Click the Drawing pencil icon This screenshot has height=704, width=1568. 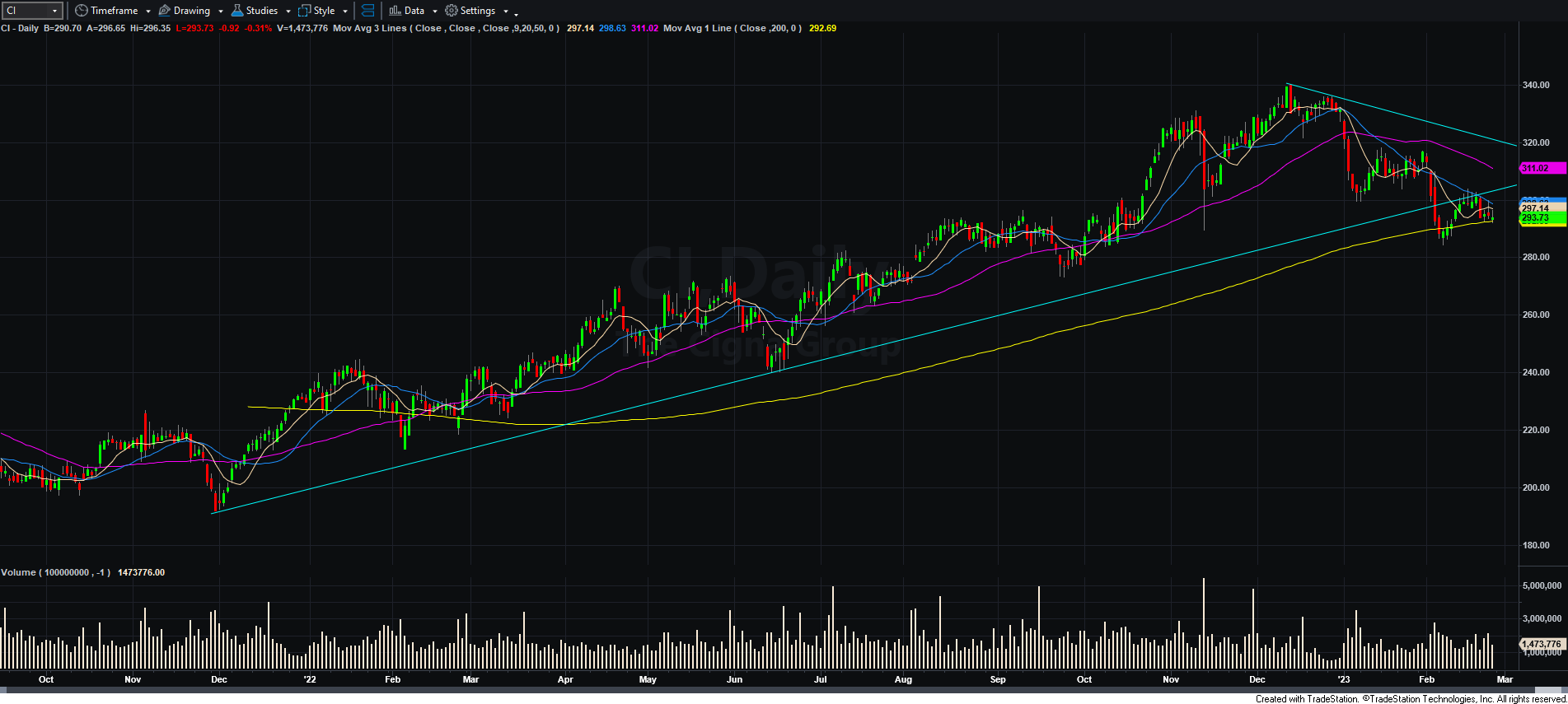click(x=164, y=11)
